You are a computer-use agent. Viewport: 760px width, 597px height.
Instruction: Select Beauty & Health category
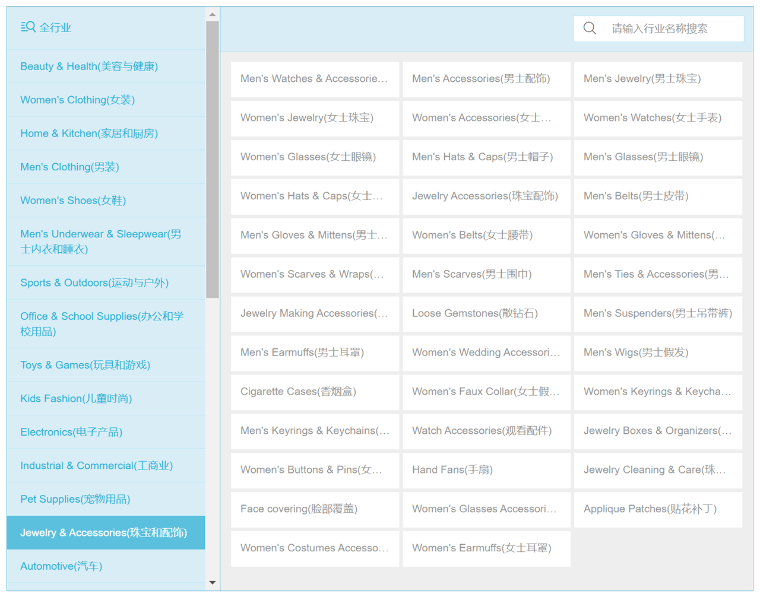click(x=89, y=66)
